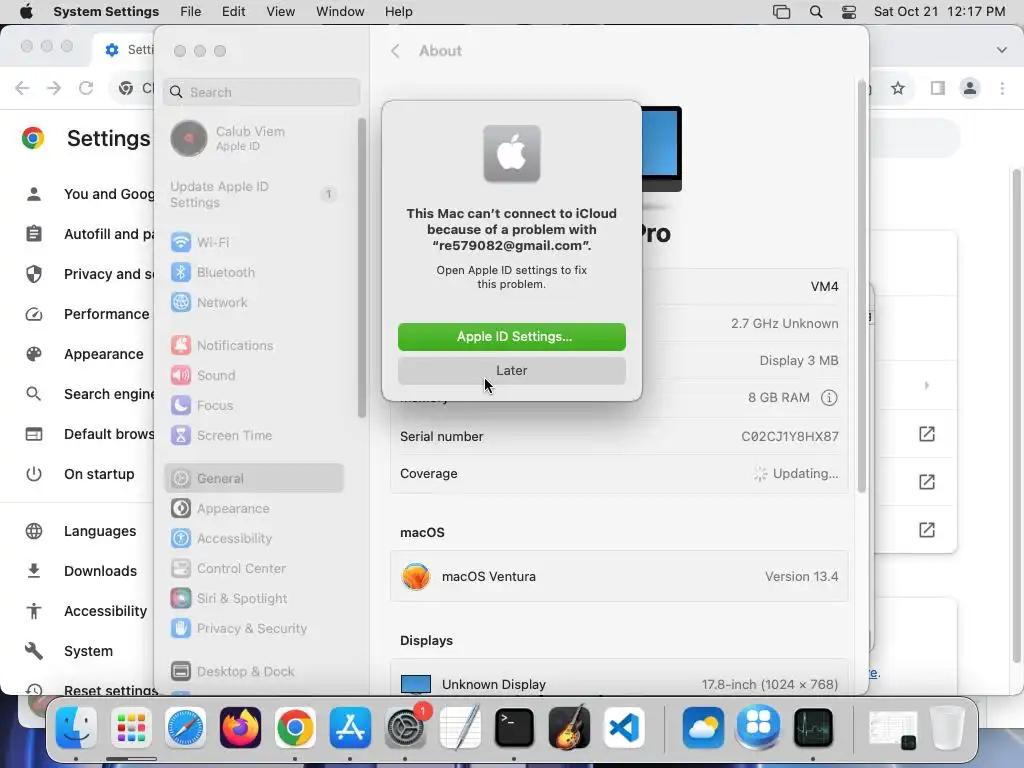The width and height of the screenshot is (1024, 768).
Task: Click the System Settings search field
Action: tap(261, 92)
